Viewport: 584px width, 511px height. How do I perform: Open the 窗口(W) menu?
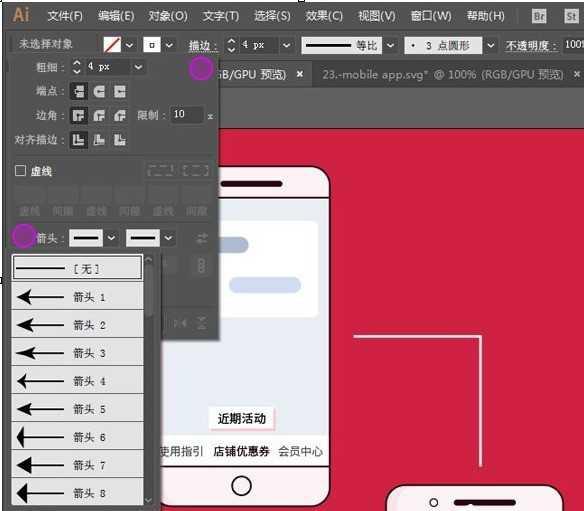tap(431, 16)
